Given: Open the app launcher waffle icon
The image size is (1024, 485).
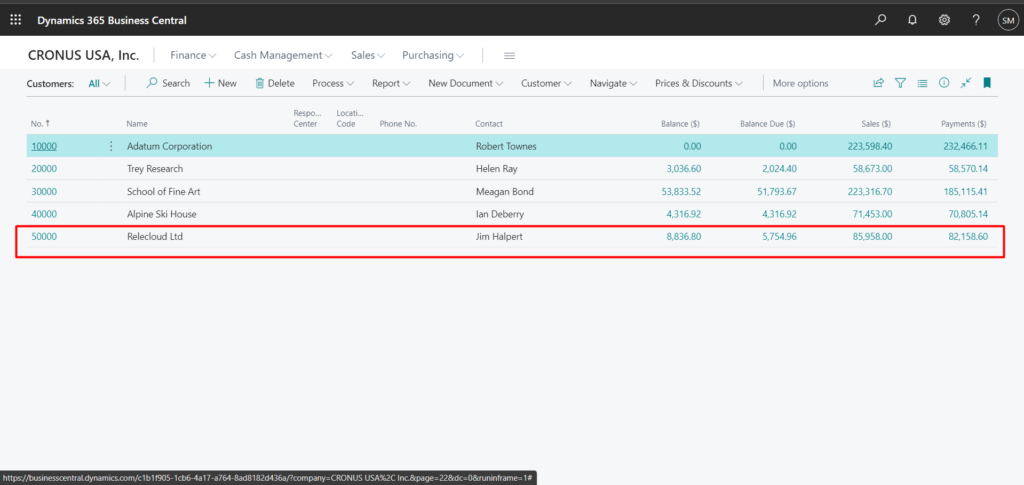Looking at the screenshot, I should (x=16, y=20).
